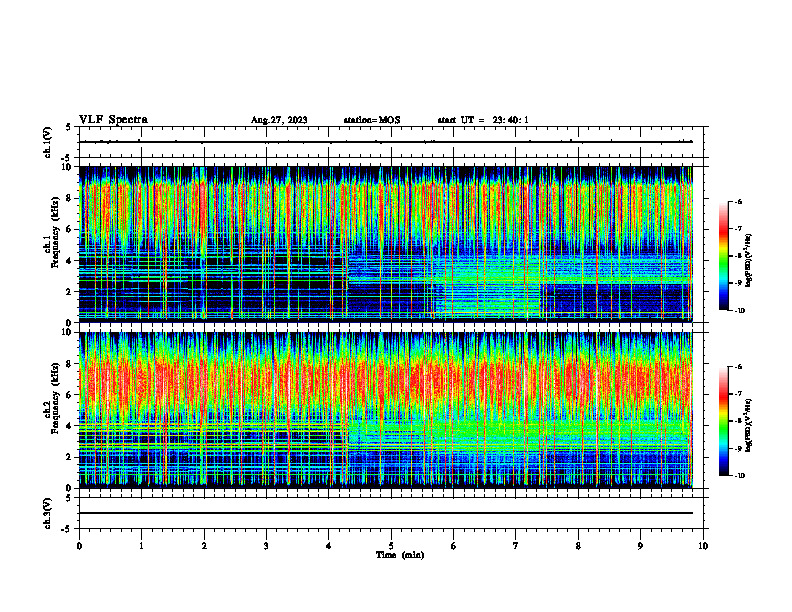Click time axis tick label "9"
This screenshot has height=612, width=792.
(x=640, y=546)
